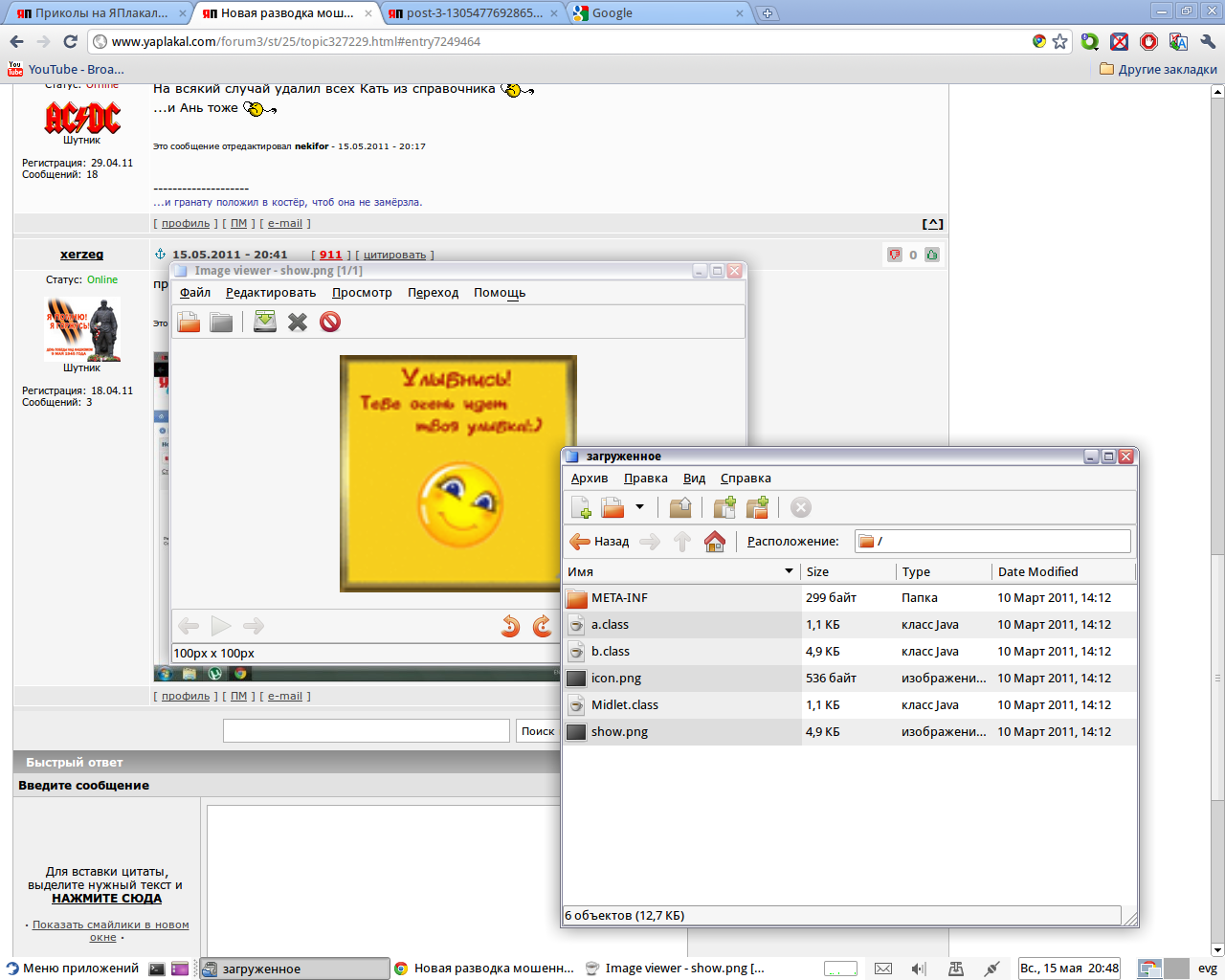Click the Имя column sort arrow
Image resolution: width=1225 pixels, height=980 pixels.
point(789,571)
